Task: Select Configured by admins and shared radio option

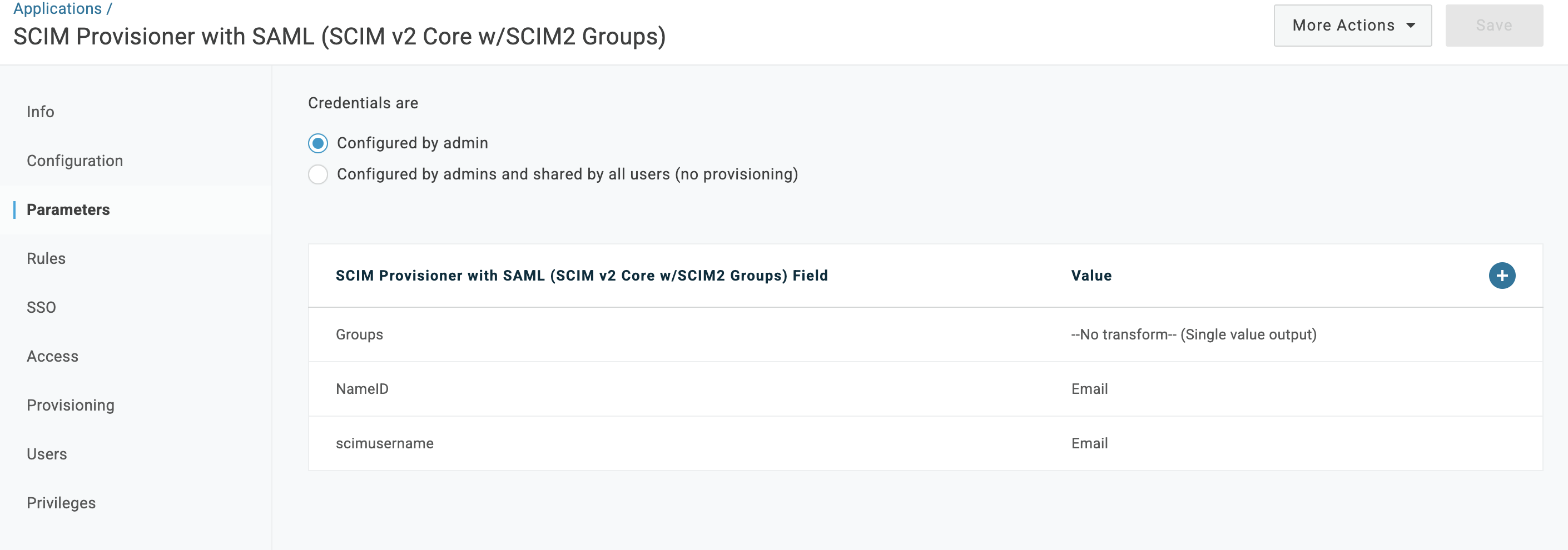Action: 317,174
